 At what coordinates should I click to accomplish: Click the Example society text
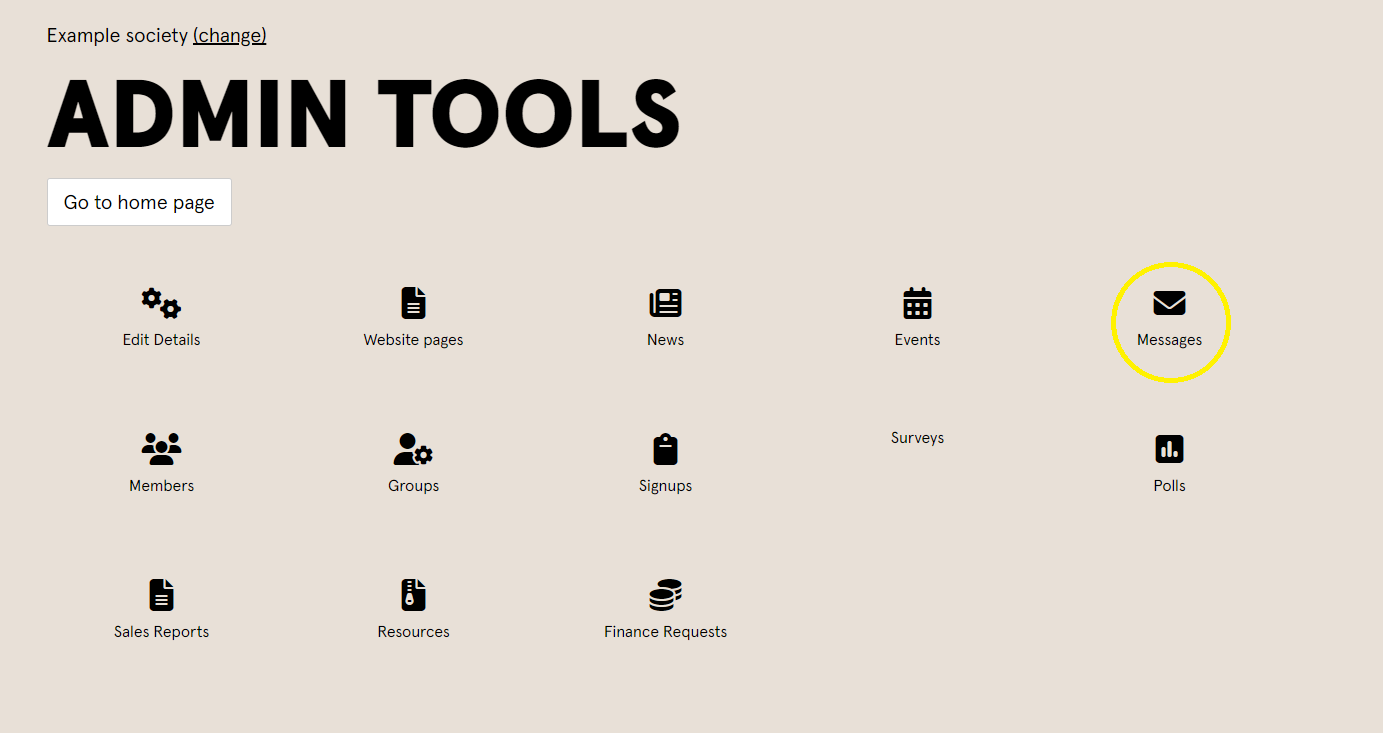point(117,36)
